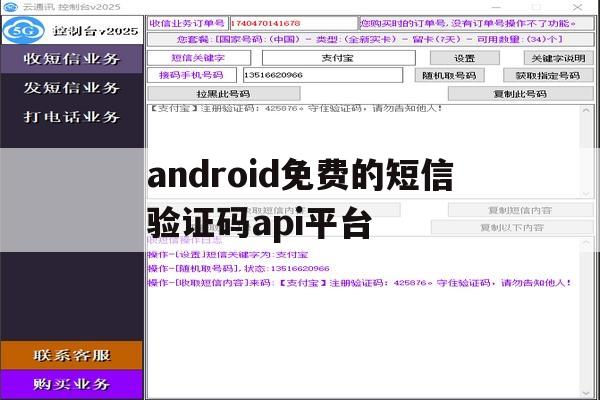Click 复制此号码 button
This screenshot has width=600, height=400.
[x=520, y=93]
